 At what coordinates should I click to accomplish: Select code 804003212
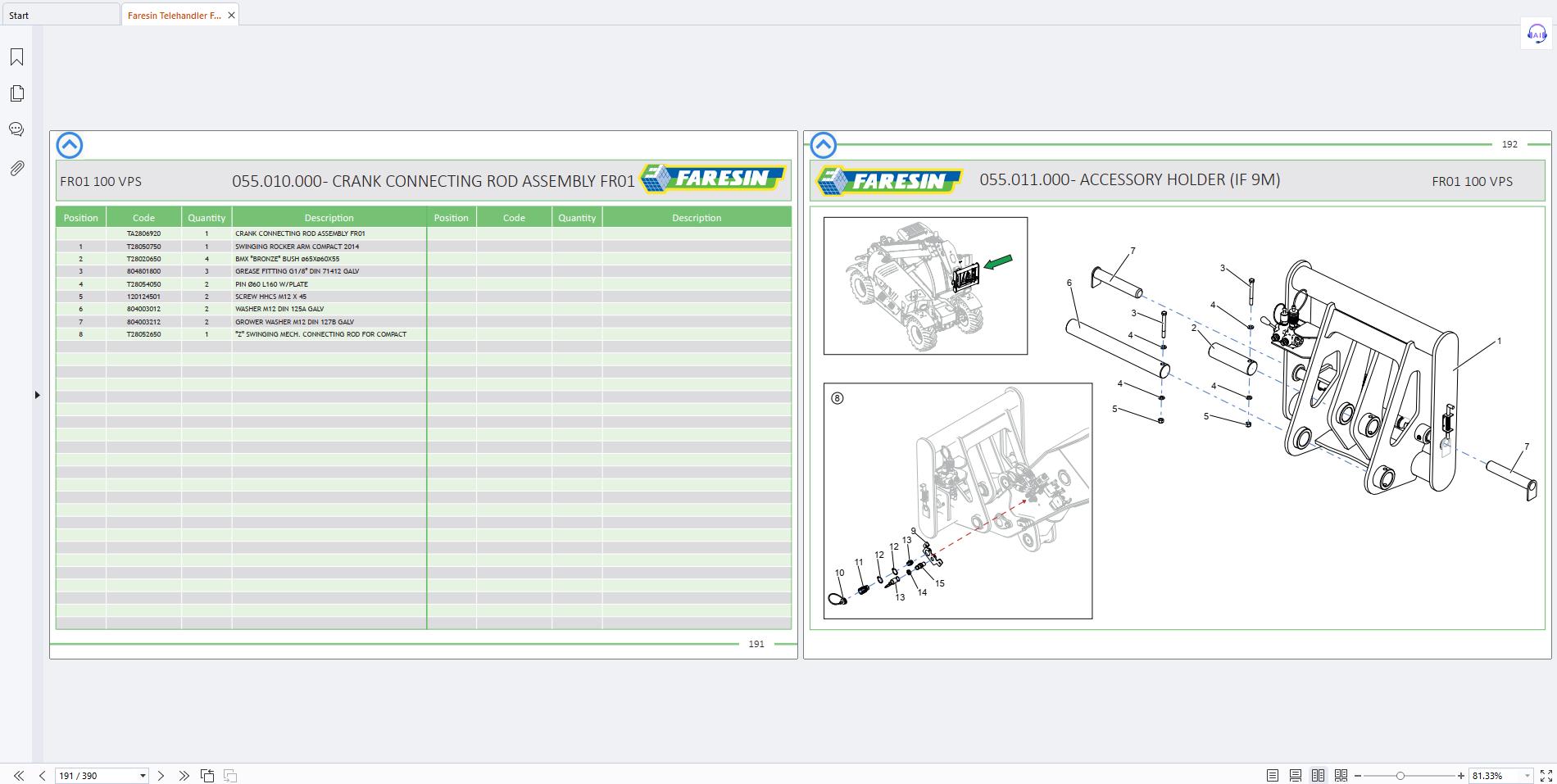143,322
